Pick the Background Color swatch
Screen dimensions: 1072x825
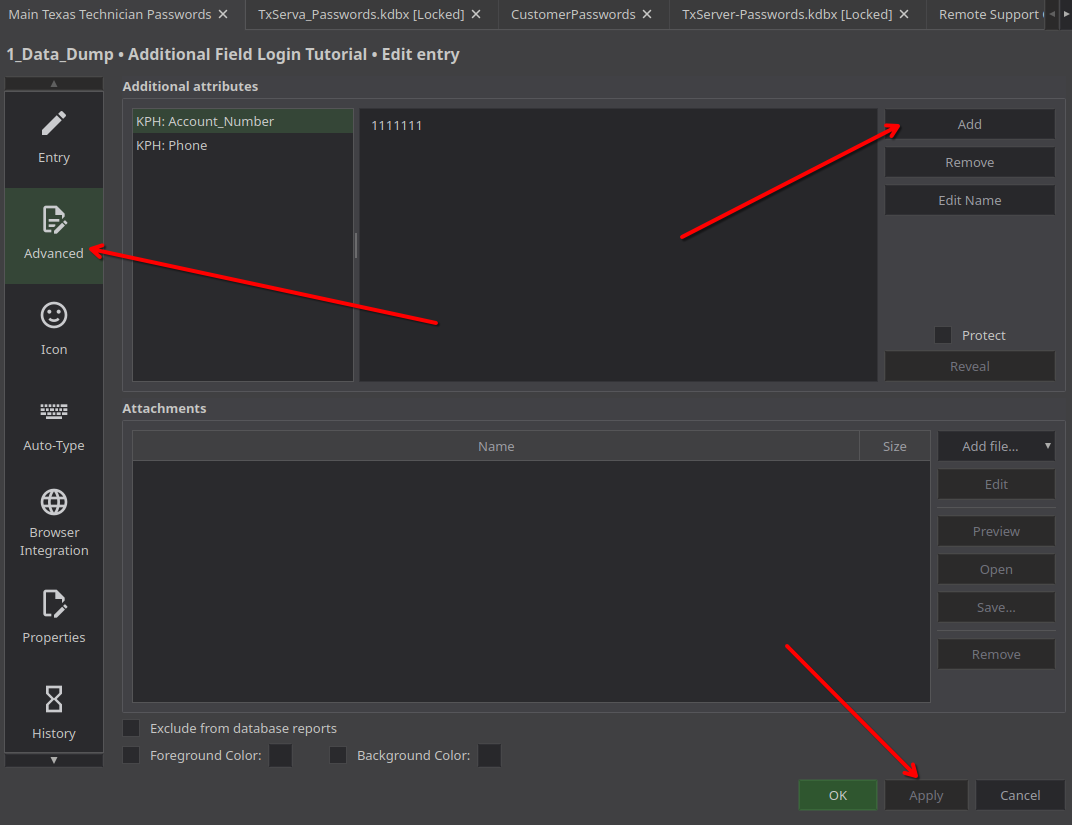(489, 755)
